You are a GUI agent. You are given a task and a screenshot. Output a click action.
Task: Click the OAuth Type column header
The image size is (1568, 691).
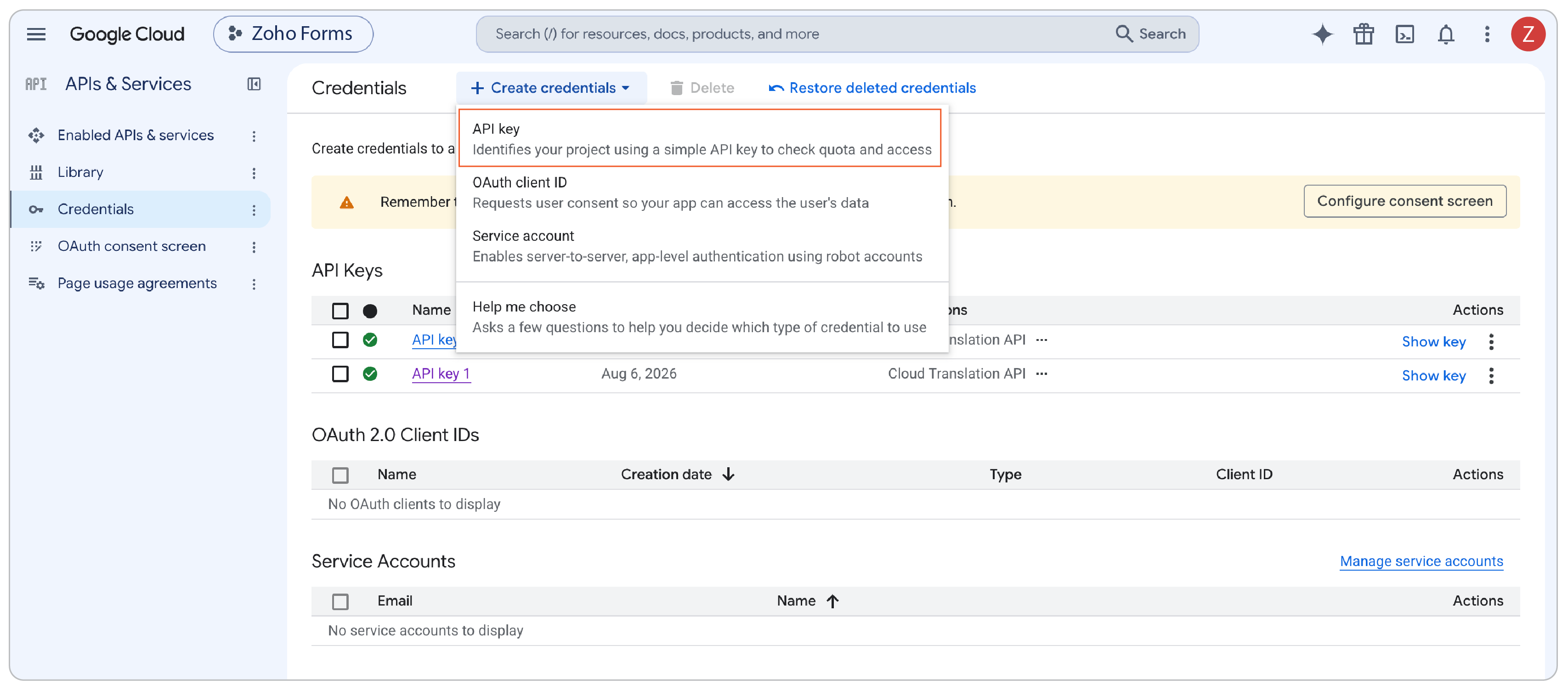(1005, 475)
